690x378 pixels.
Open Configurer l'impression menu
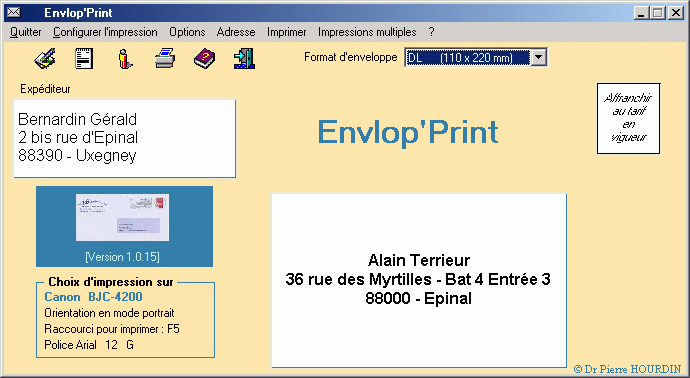(x=105, y=32)
